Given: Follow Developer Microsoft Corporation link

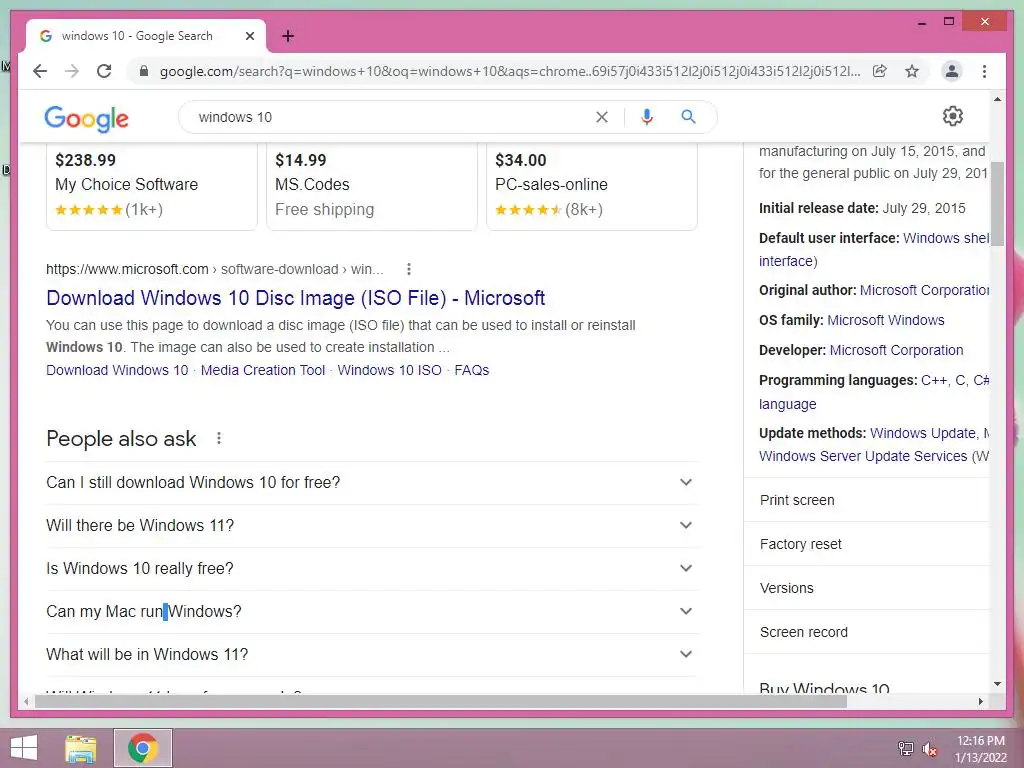Looking at the screenshot, I should (896, 350).
